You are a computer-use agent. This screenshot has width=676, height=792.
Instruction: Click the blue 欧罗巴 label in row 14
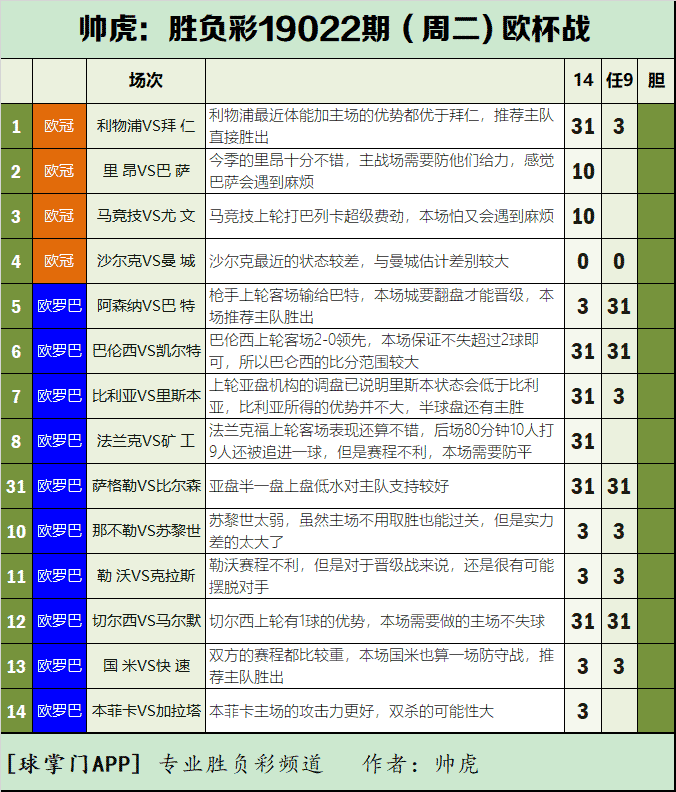click(x=59, y=711)
